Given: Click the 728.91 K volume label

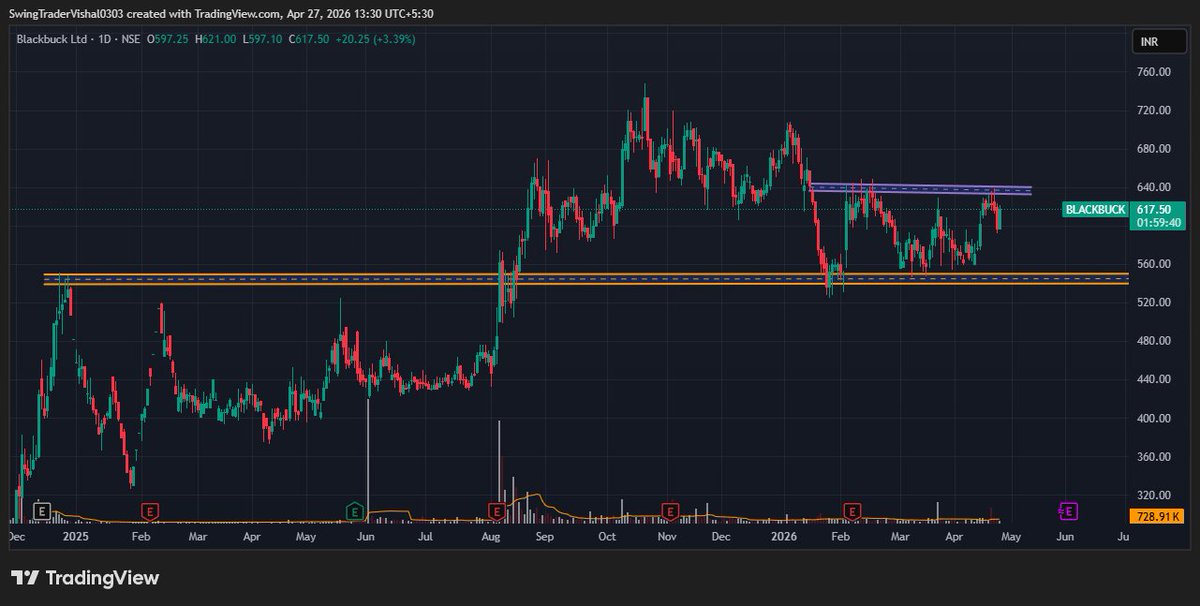Looking at the screenshot, I should point(1157,516).
